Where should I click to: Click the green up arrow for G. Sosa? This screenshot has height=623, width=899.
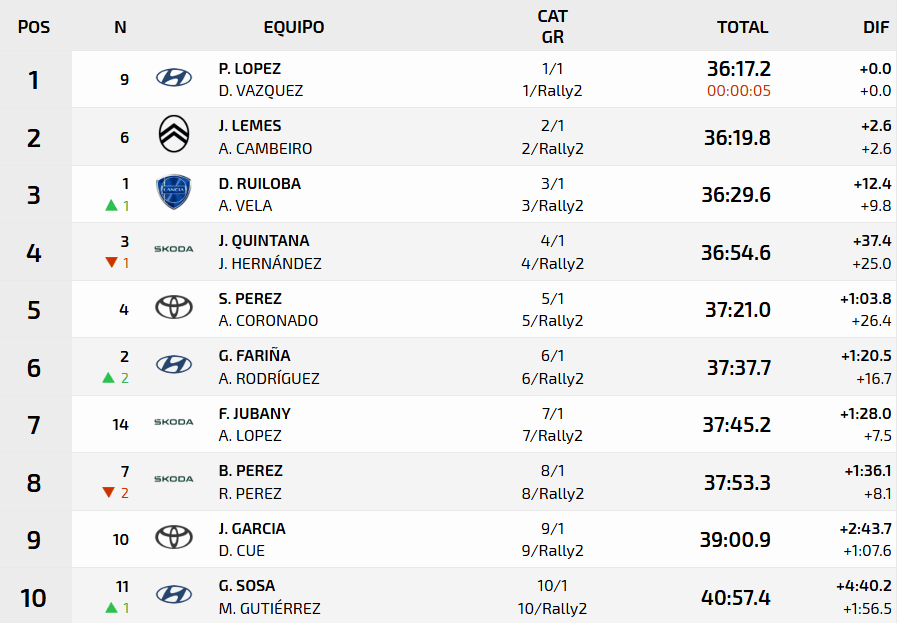[x=111, y=608]
